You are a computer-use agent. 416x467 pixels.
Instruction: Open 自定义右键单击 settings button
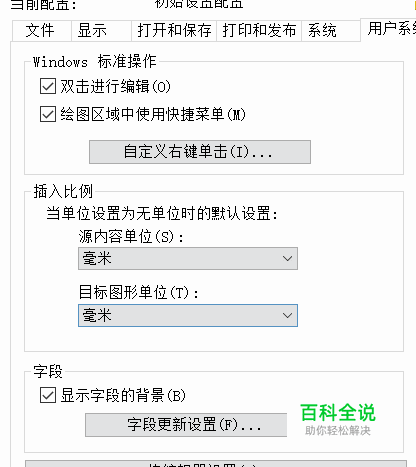pyautogui.click(x=200, y=152)
